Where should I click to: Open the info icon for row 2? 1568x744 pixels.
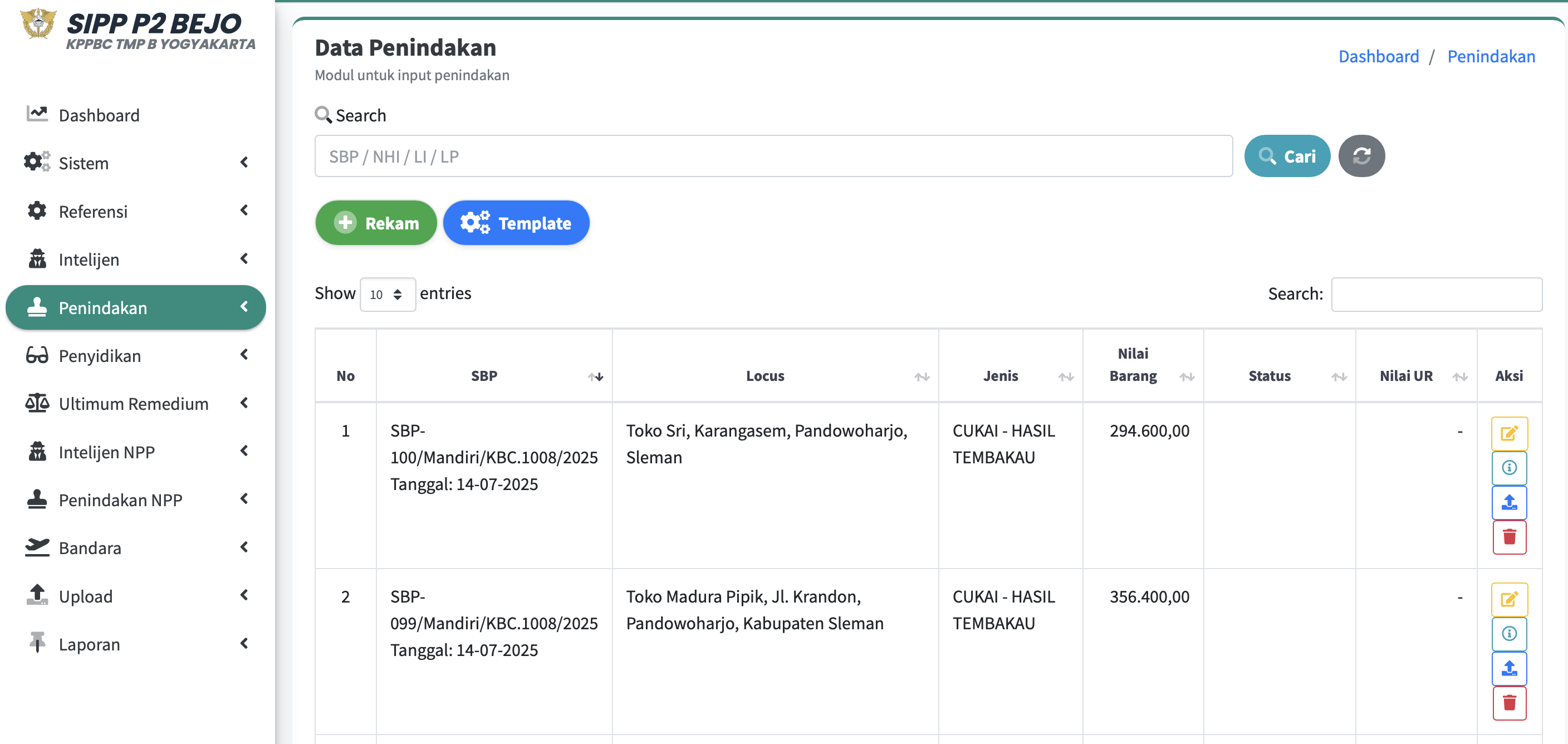(x=1508, y=634)
